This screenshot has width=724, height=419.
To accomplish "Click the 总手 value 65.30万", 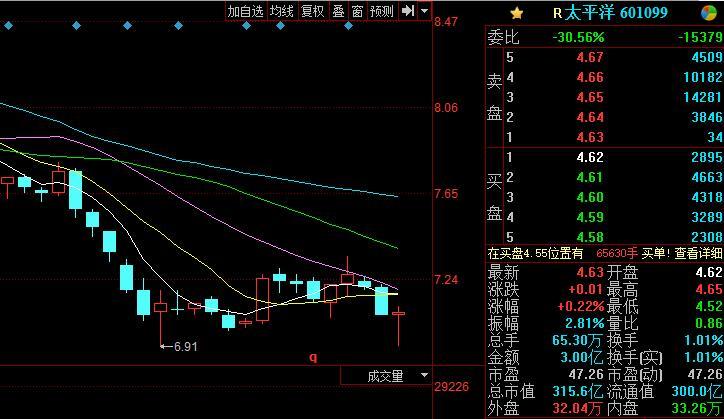I will tap(577, 340).
